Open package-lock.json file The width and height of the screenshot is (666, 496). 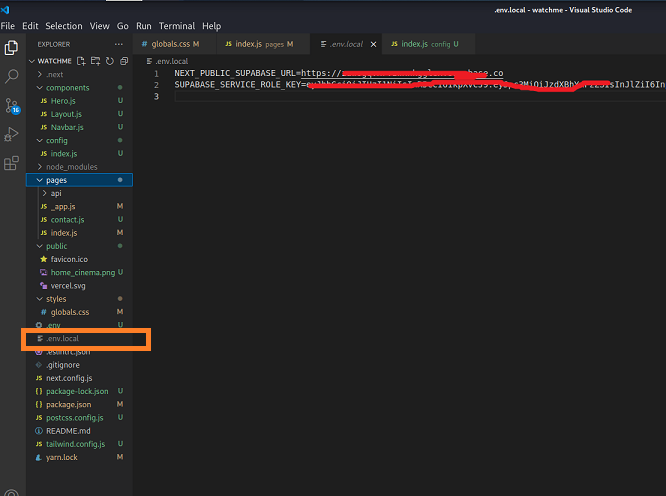click(x=77, y=391)
